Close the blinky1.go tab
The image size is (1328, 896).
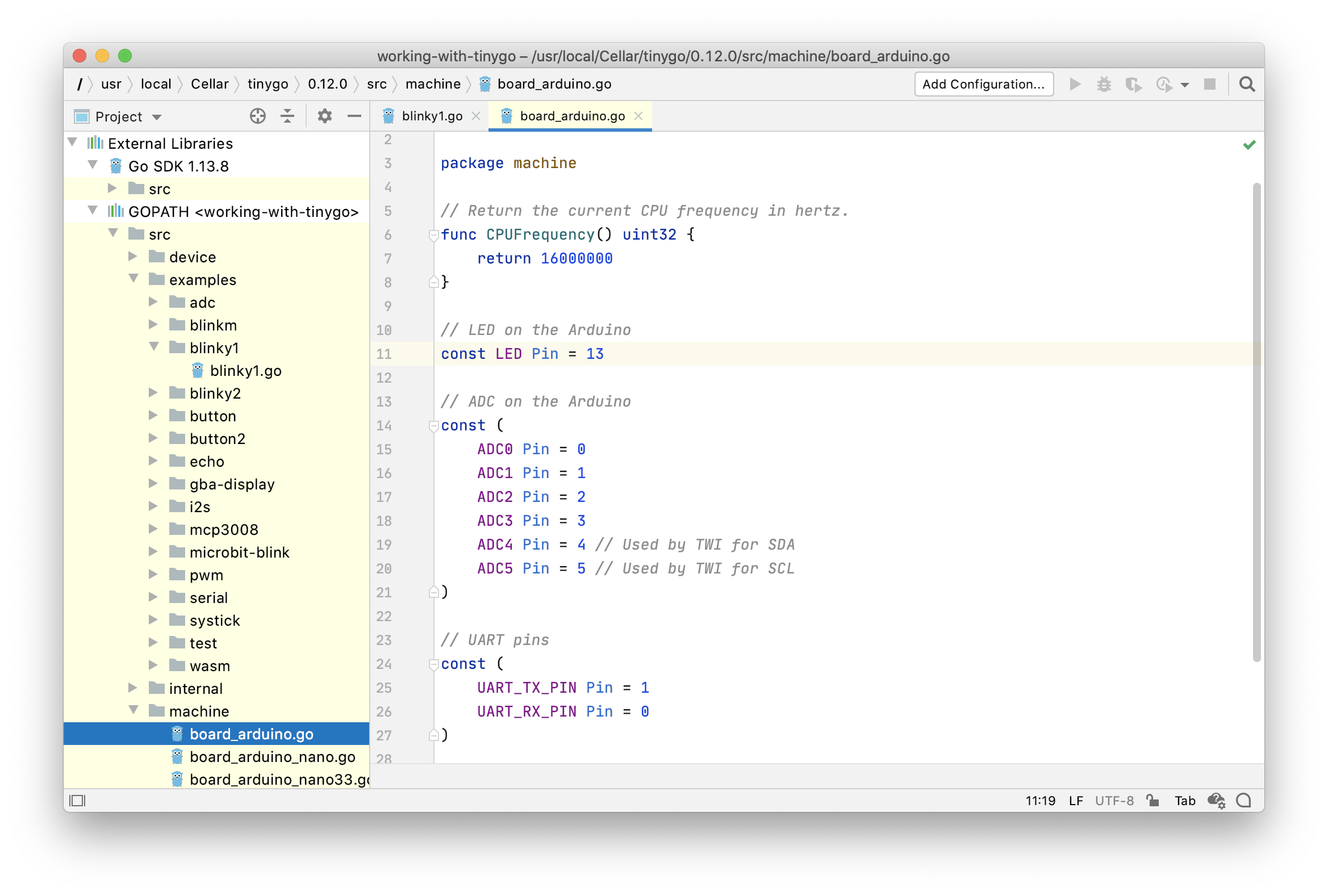475,116
